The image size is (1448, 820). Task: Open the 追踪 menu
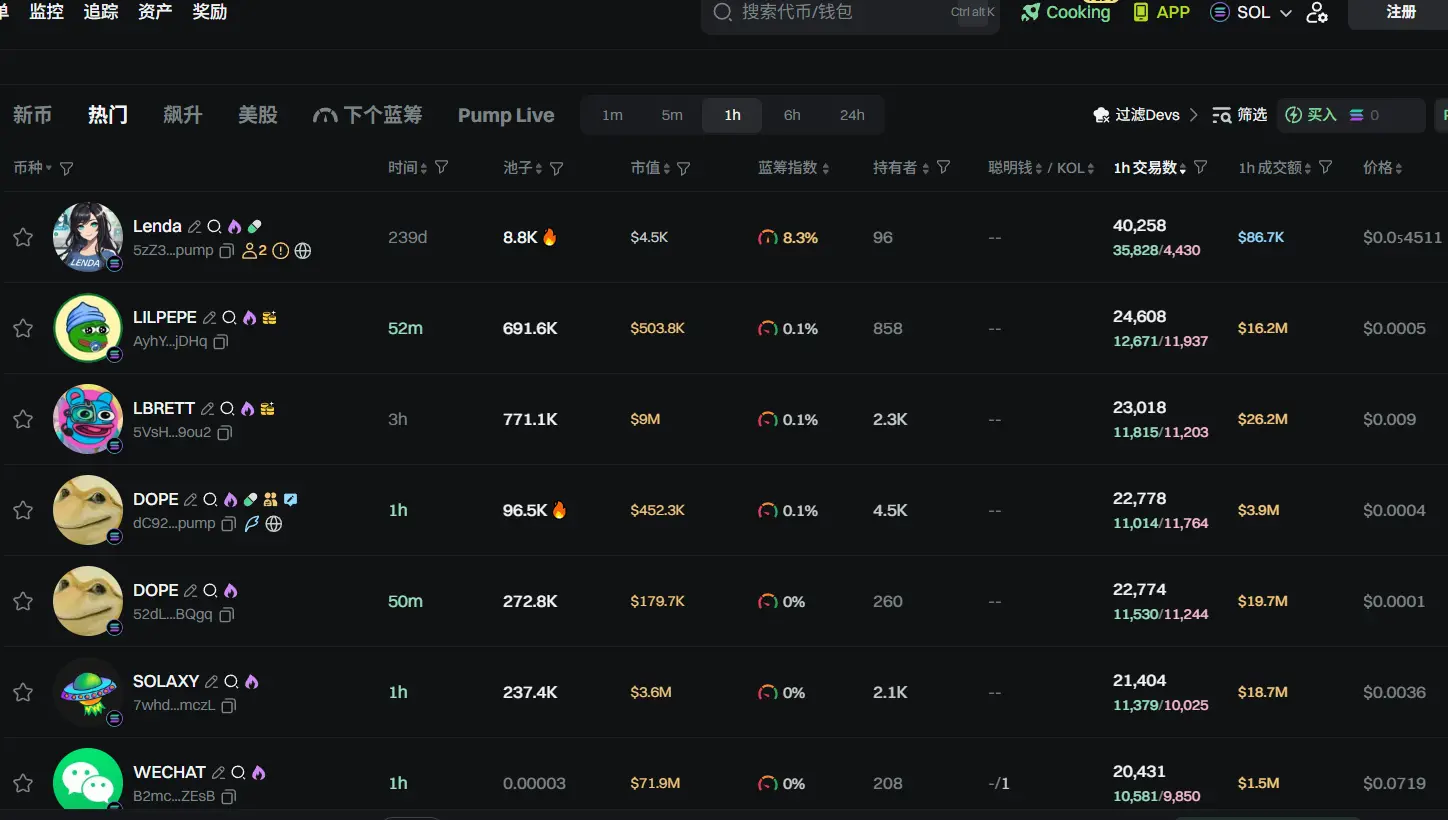pos(101,12)
